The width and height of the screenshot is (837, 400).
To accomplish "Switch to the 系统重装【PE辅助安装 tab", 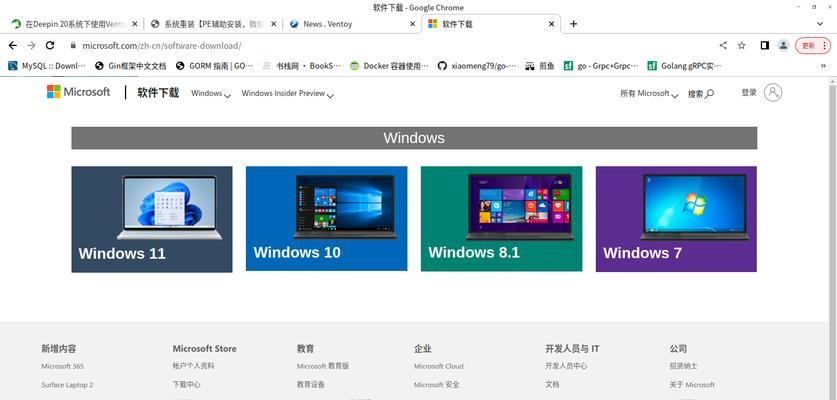I will [x=213, y=24].
